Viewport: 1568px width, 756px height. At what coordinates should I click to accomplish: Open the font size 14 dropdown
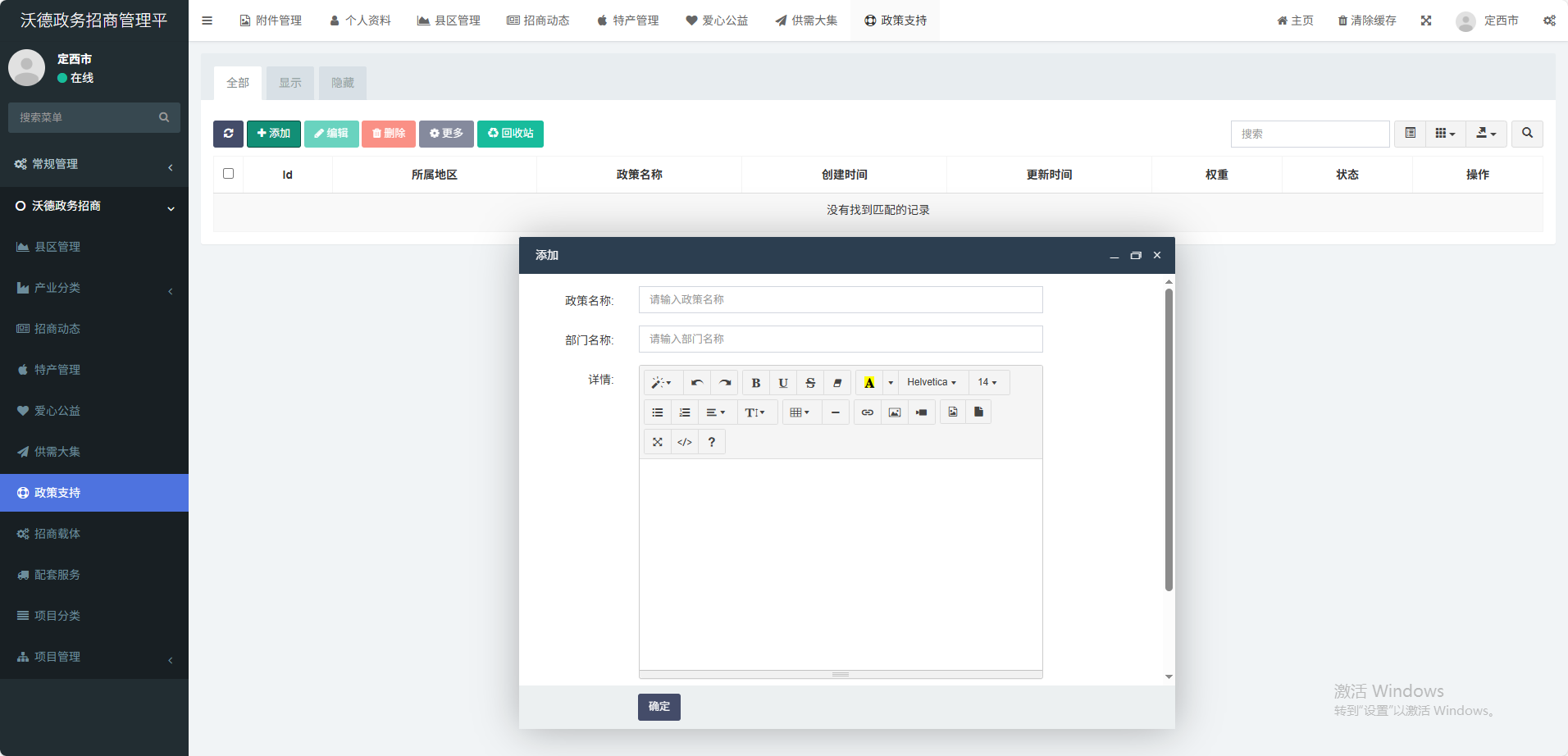tap(987, 383)
